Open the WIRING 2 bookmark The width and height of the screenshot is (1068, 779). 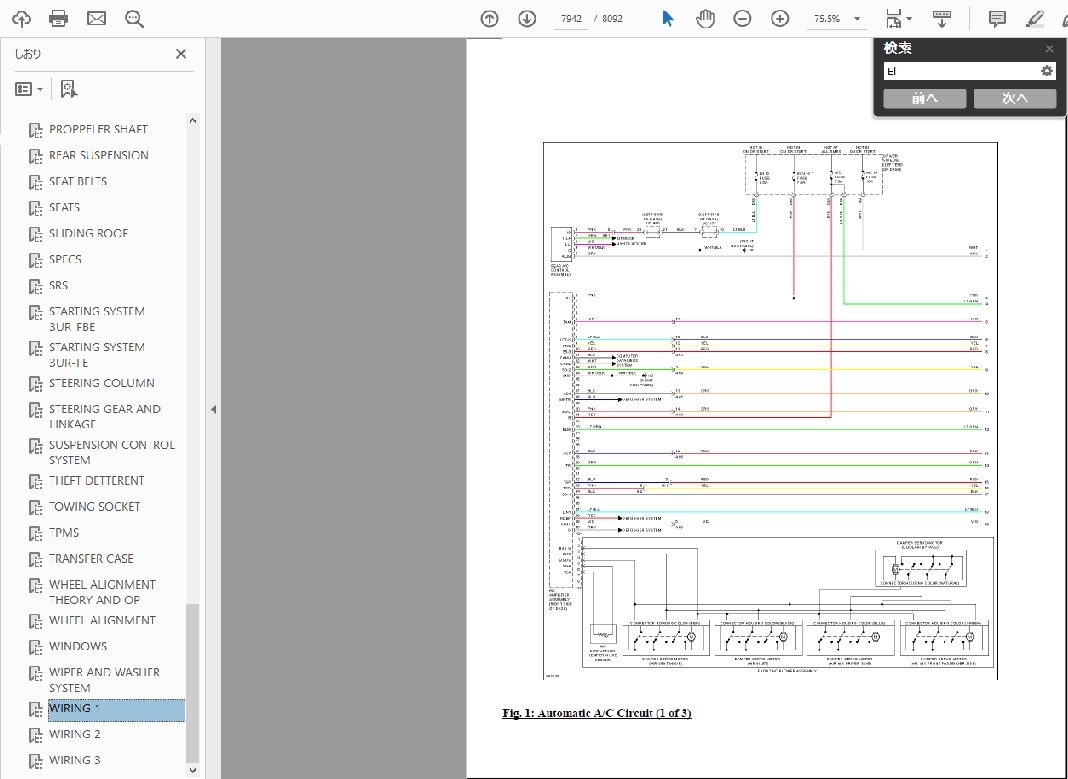pyautogui.click(x=75, y=734)
